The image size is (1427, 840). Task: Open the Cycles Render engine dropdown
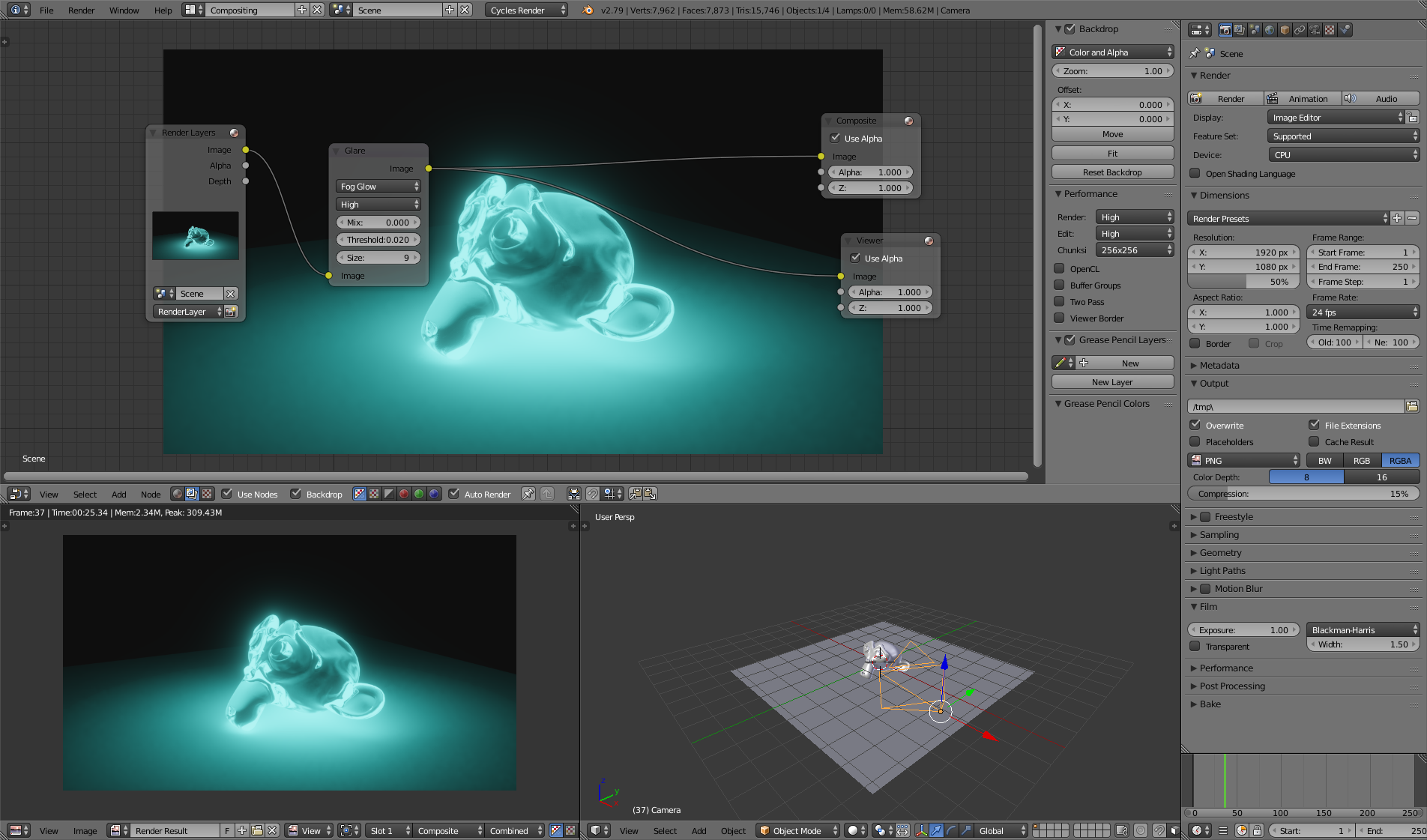click(x=528, y=10)
